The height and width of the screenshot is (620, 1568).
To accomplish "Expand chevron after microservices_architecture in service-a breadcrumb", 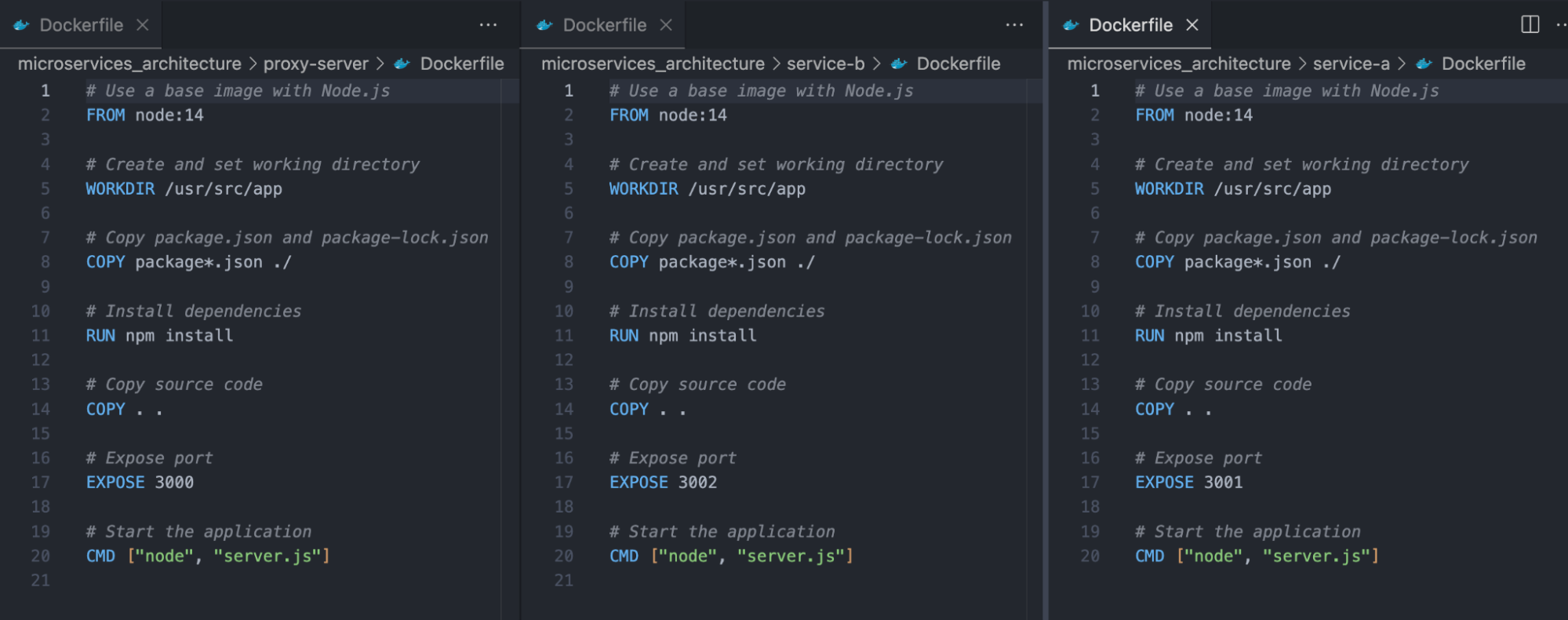I will pos(1302,64).
